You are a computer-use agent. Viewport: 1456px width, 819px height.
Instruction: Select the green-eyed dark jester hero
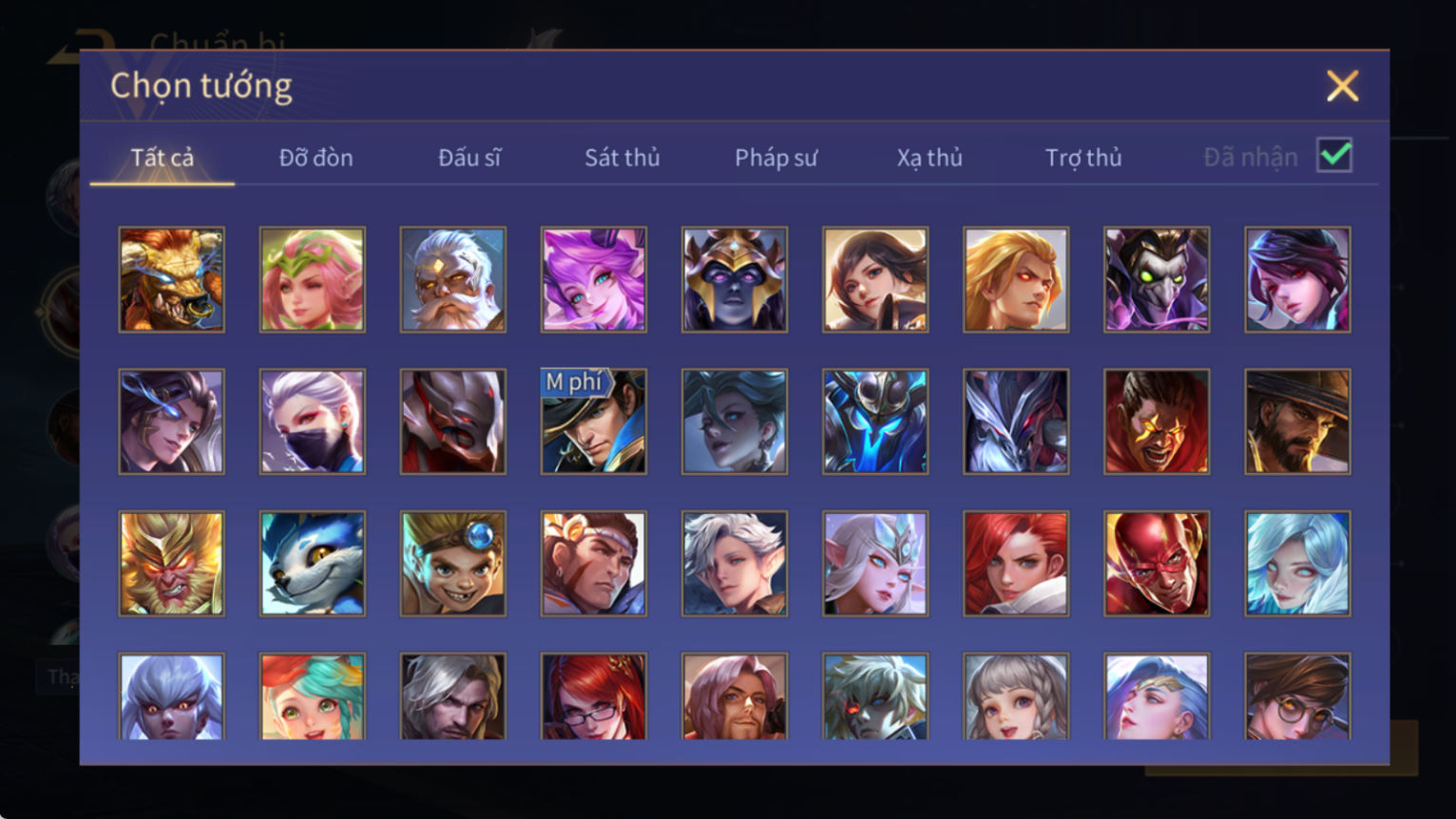coord(1157,279)
